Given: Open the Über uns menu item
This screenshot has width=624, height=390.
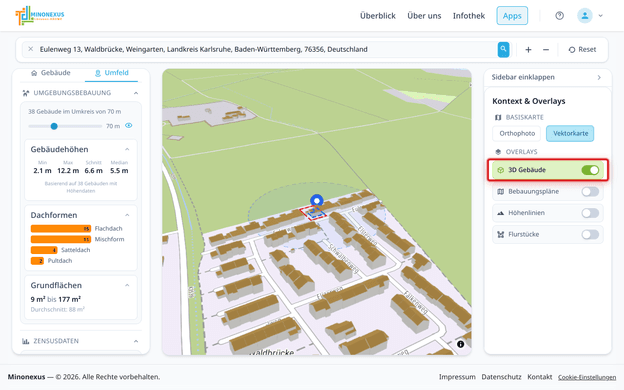Looking at the screenshot, I should pyautogui.click(x=424, y=16).
